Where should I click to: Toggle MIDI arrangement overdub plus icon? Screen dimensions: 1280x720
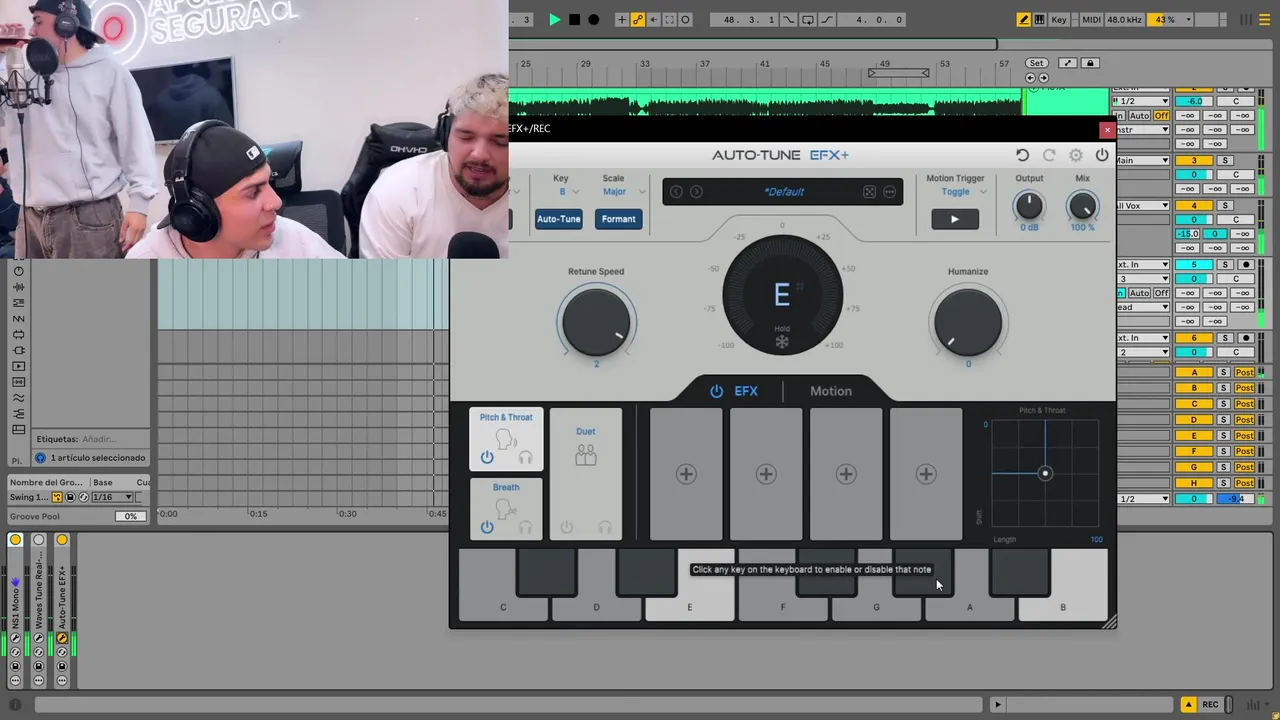click(x=622, y=19)
